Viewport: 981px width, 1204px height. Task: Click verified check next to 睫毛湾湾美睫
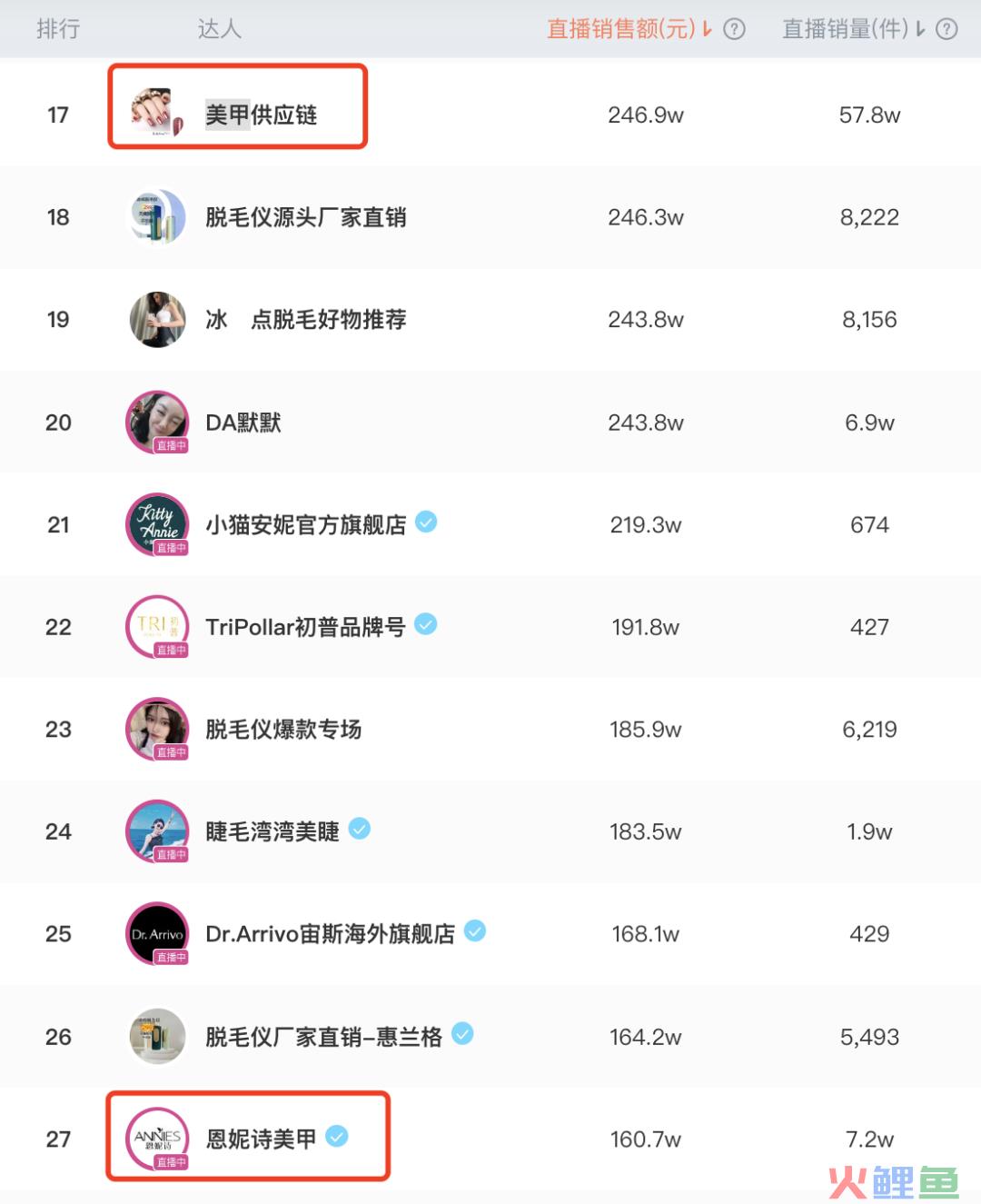pyautogui.click(x=360, y=829)
